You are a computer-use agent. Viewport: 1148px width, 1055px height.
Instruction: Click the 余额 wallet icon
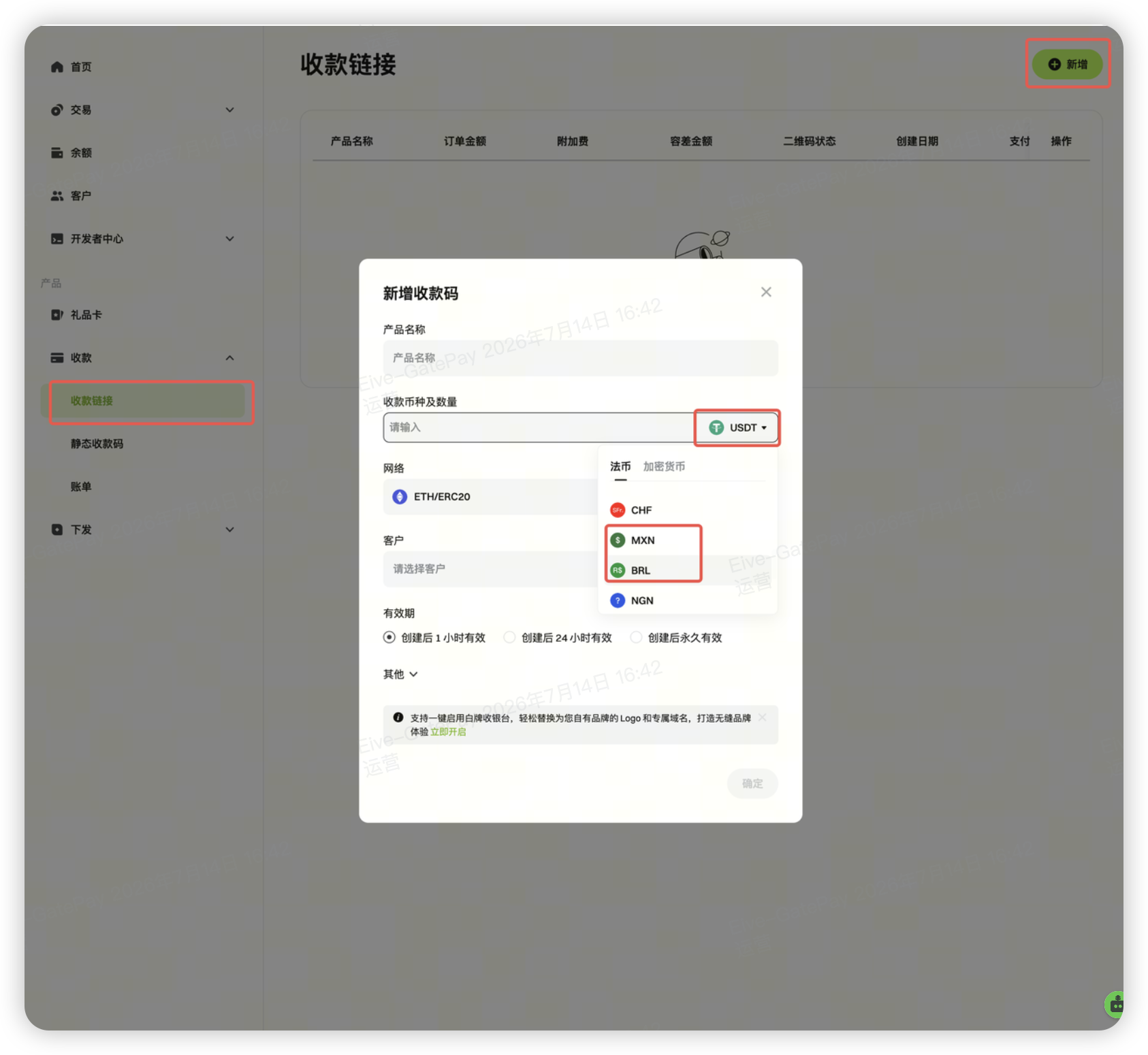pyautogui.click(x=57, y=152)
